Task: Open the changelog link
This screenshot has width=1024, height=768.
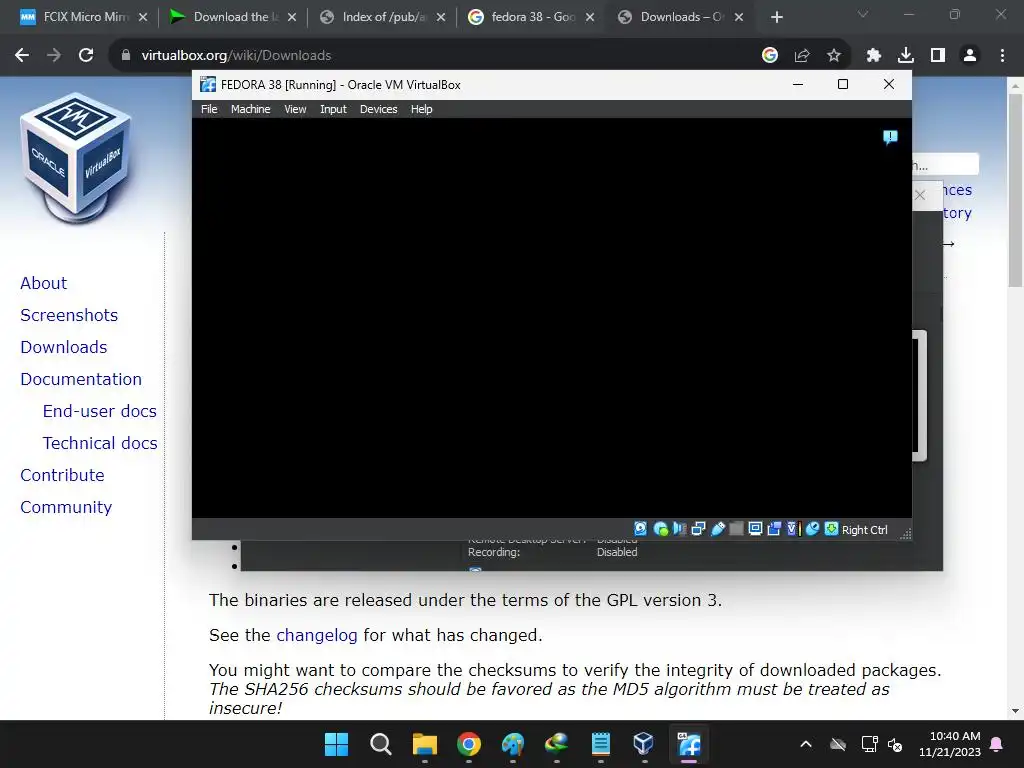Action: [317, 635]
